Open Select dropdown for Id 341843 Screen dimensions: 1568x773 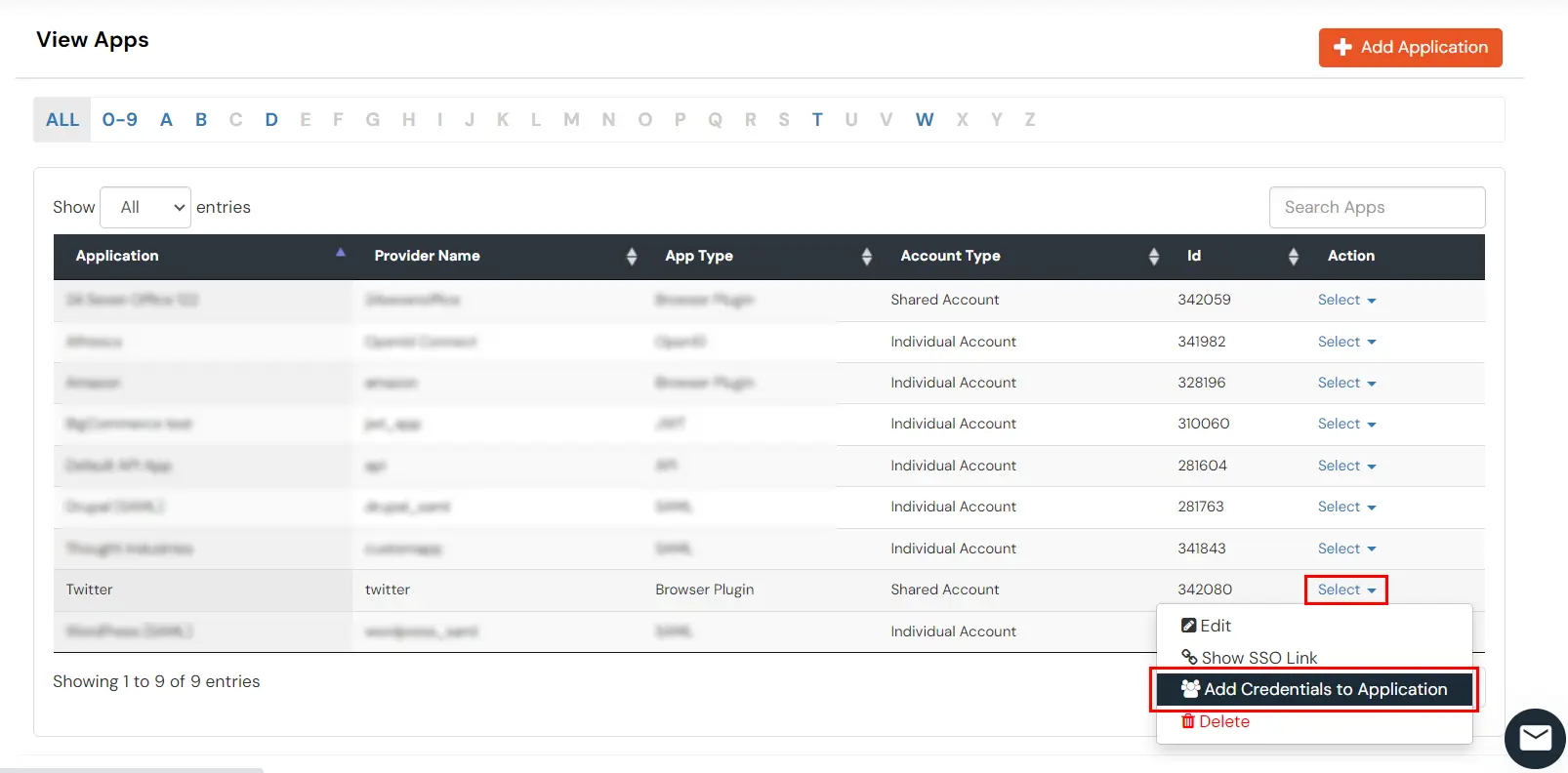tap(1346, 549)
